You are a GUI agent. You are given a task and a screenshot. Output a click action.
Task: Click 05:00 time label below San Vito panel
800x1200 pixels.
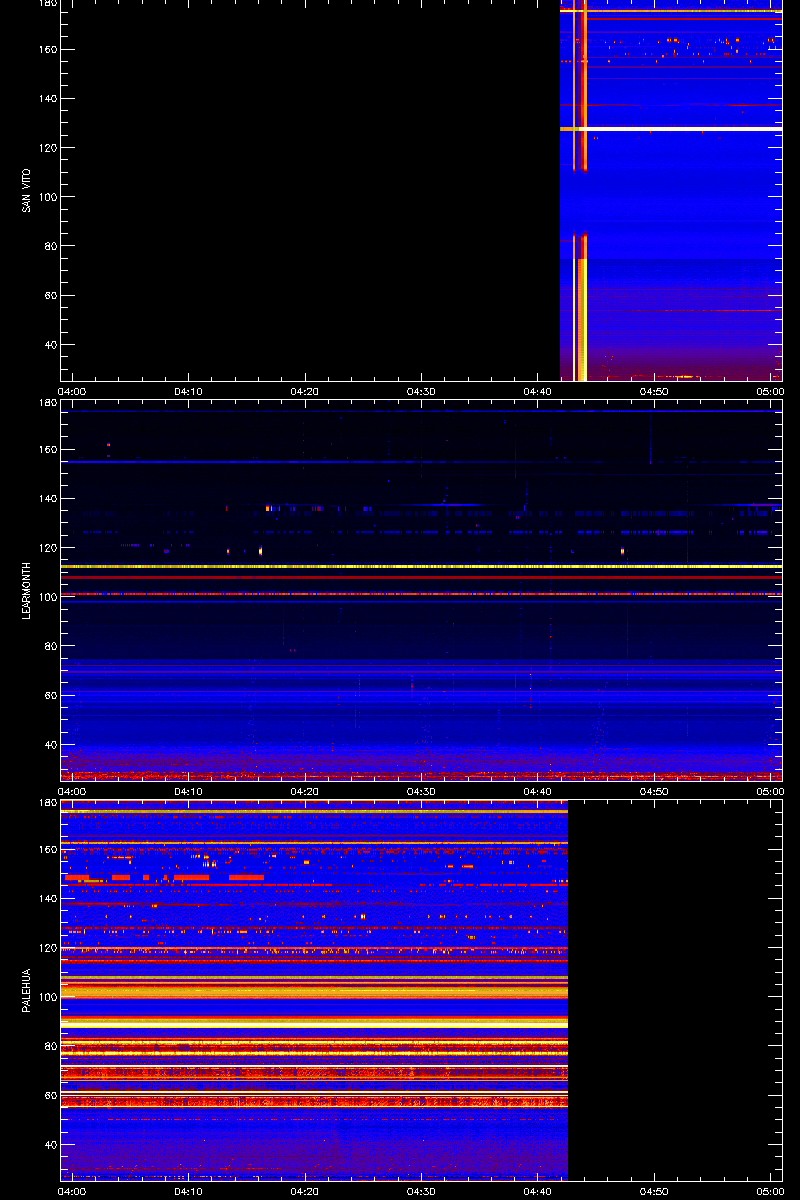coord(769,392)
